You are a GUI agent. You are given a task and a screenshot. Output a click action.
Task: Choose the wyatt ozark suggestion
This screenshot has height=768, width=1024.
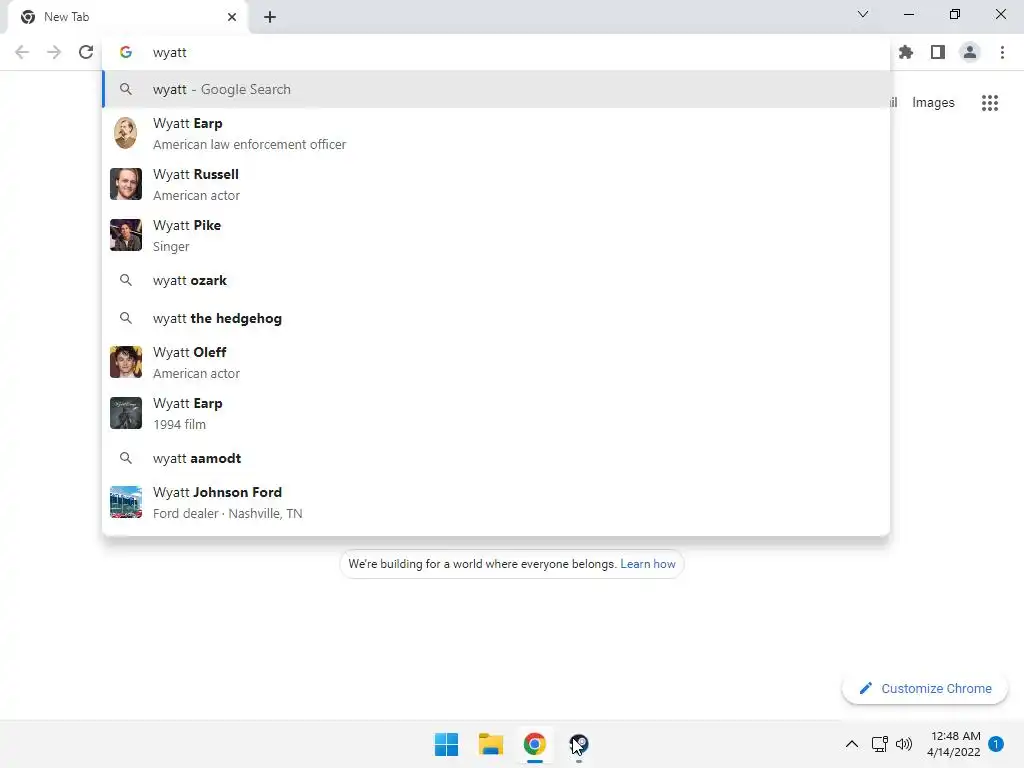click(496, 280)
